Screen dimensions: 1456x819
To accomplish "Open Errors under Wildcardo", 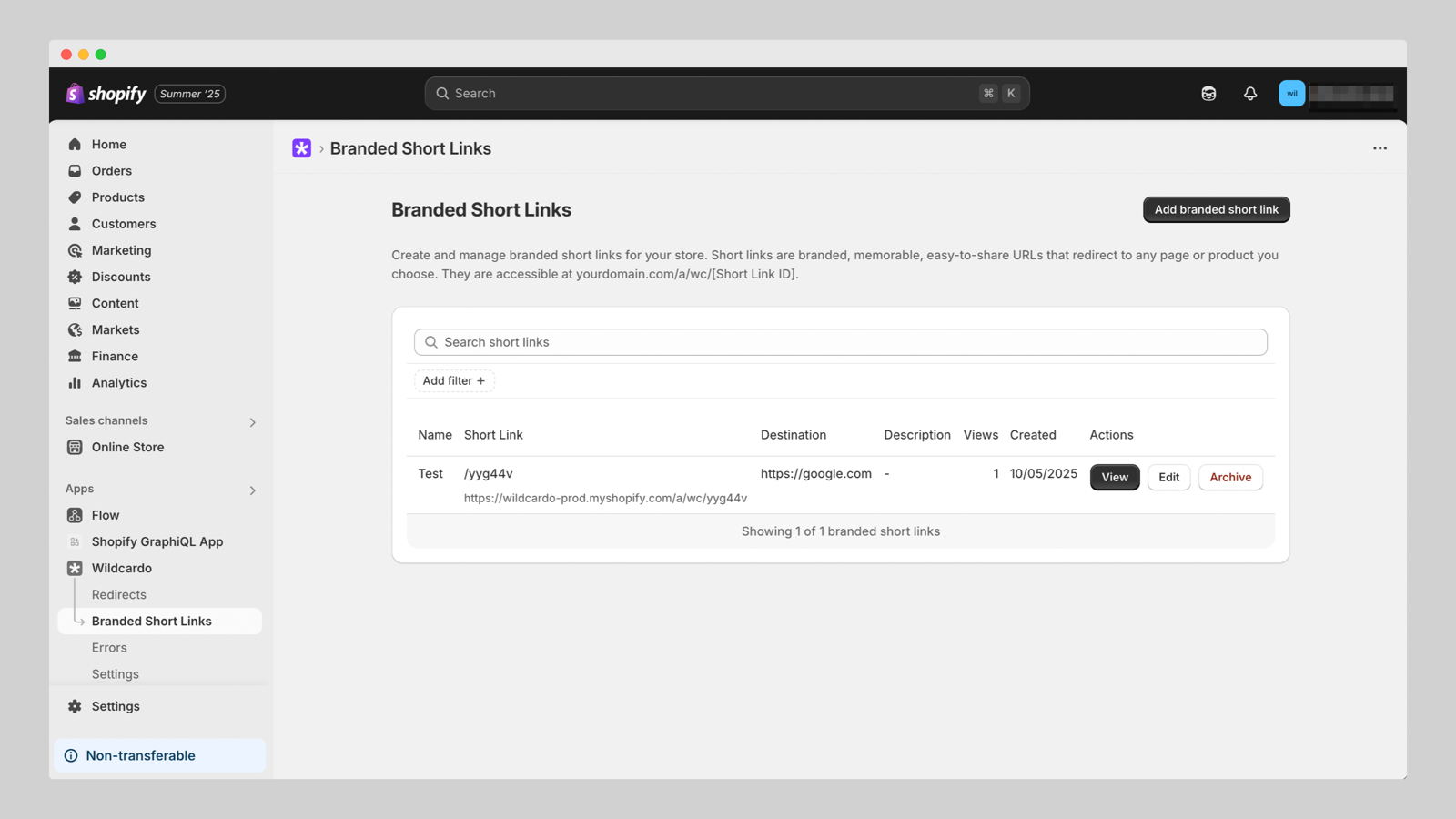I will point(109,647).
